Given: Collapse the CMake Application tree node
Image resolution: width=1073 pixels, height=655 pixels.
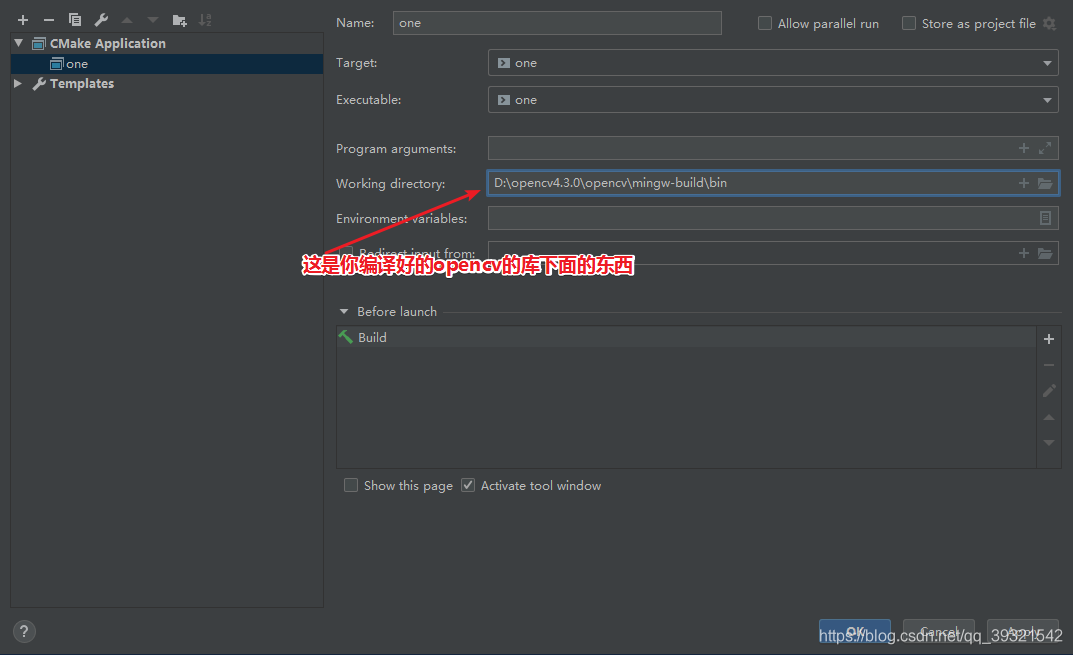Looking at the screenshot, I should tap(18, 43).
